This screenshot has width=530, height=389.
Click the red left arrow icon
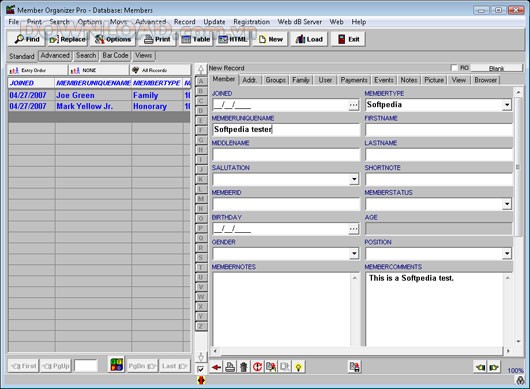click(x=216, y=367)
